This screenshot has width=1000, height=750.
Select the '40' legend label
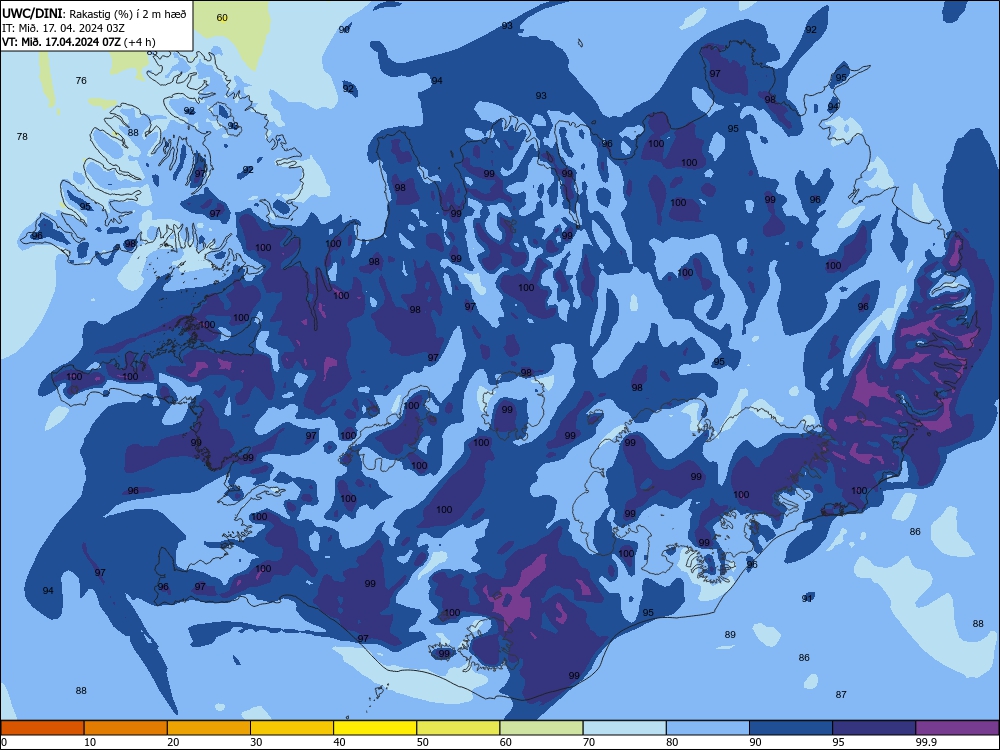pos(339,742)
